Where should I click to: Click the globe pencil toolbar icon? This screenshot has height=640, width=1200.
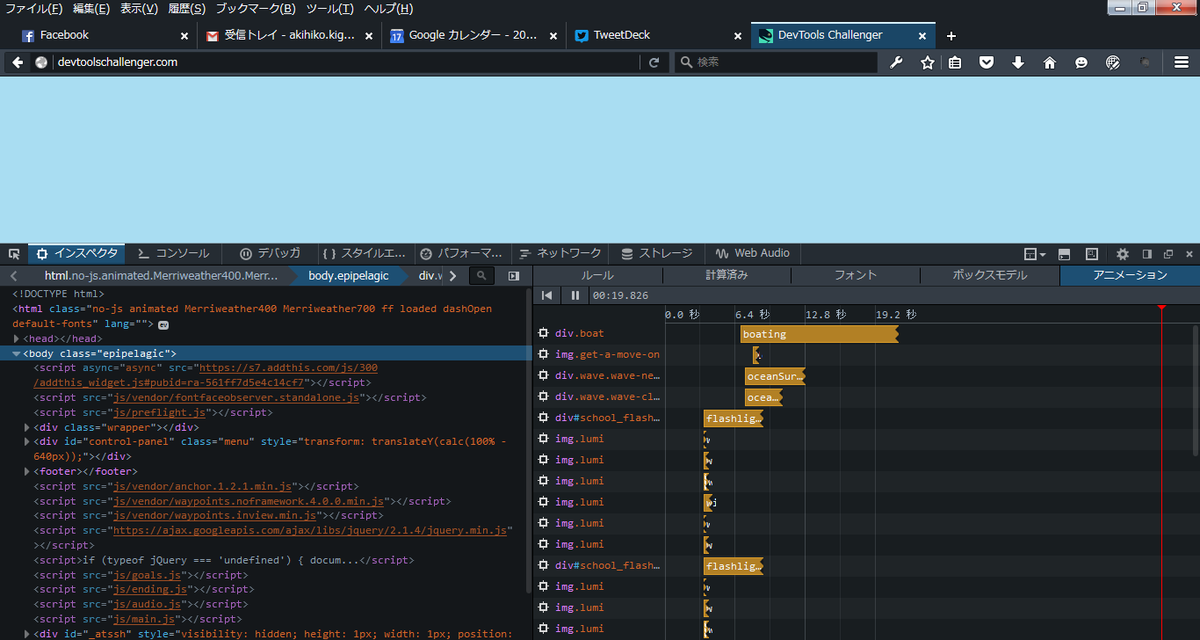pos(1112,62)
